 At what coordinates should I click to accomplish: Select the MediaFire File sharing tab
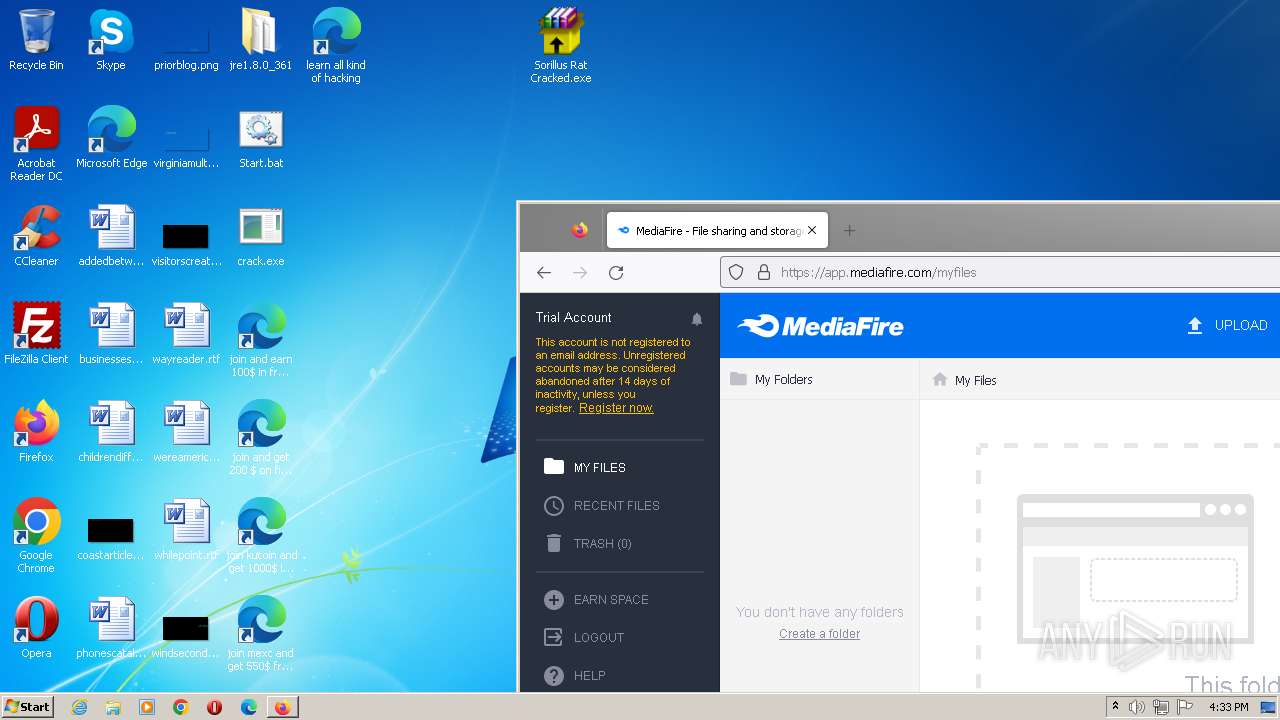[717, 230]
